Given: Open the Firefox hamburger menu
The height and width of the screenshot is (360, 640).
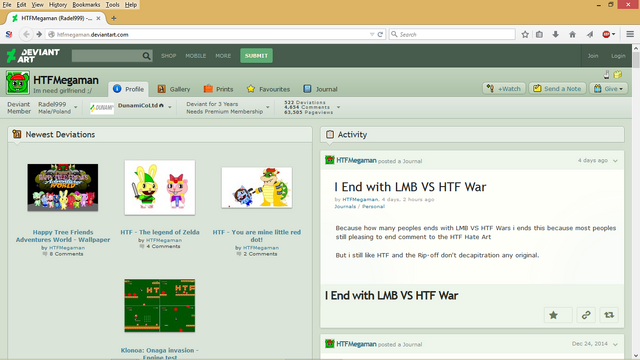Looking at the screenshot, I should (x=630, y=35).
